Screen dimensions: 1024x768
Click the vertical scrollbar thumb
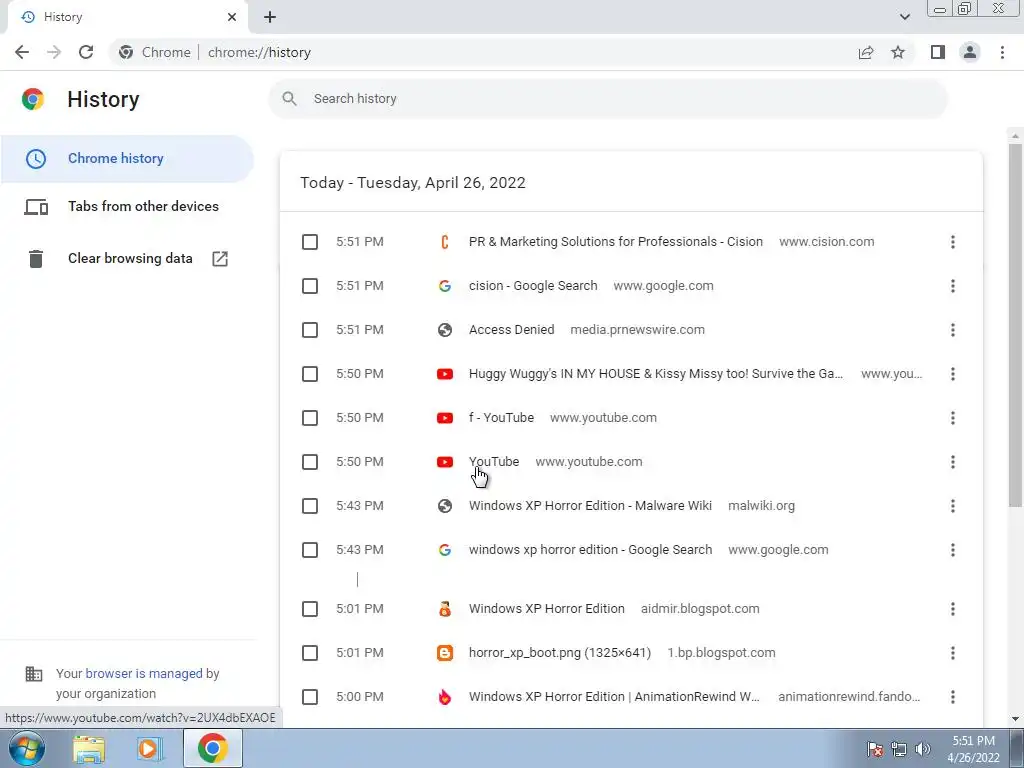[x=1015, y=325]
